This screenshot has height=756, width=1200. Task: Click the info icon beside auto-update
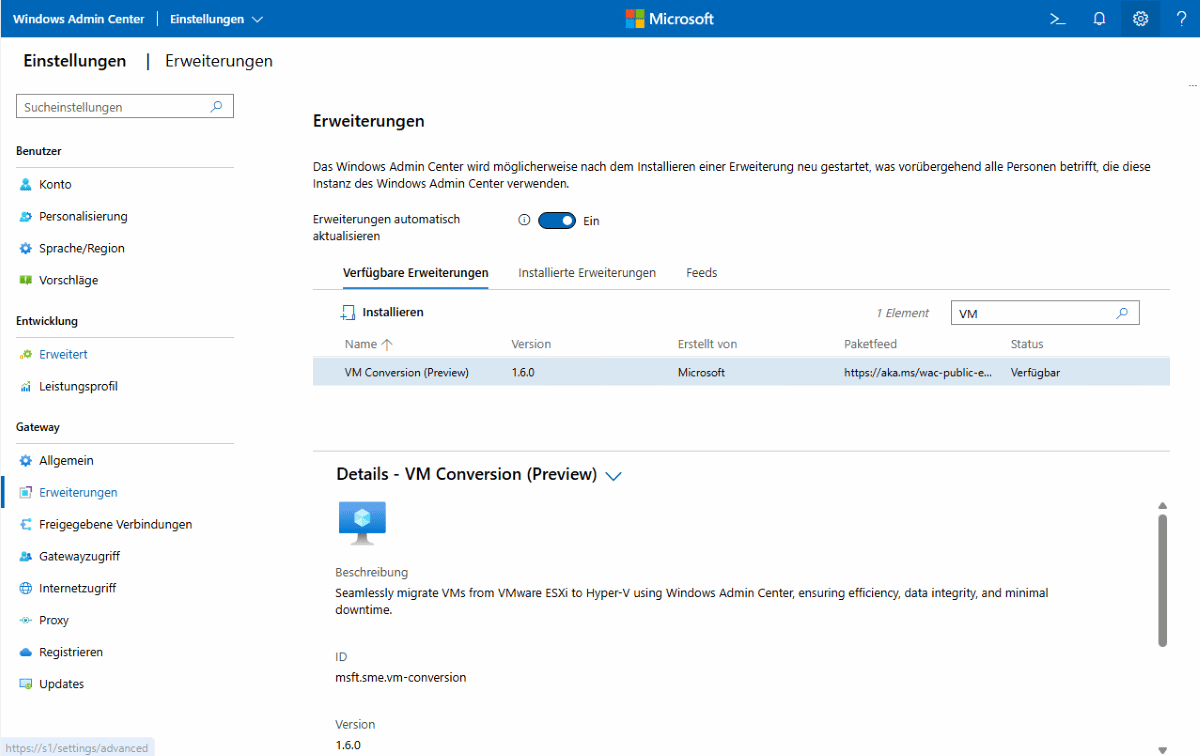pyautogui.click(x=524, y=221)
